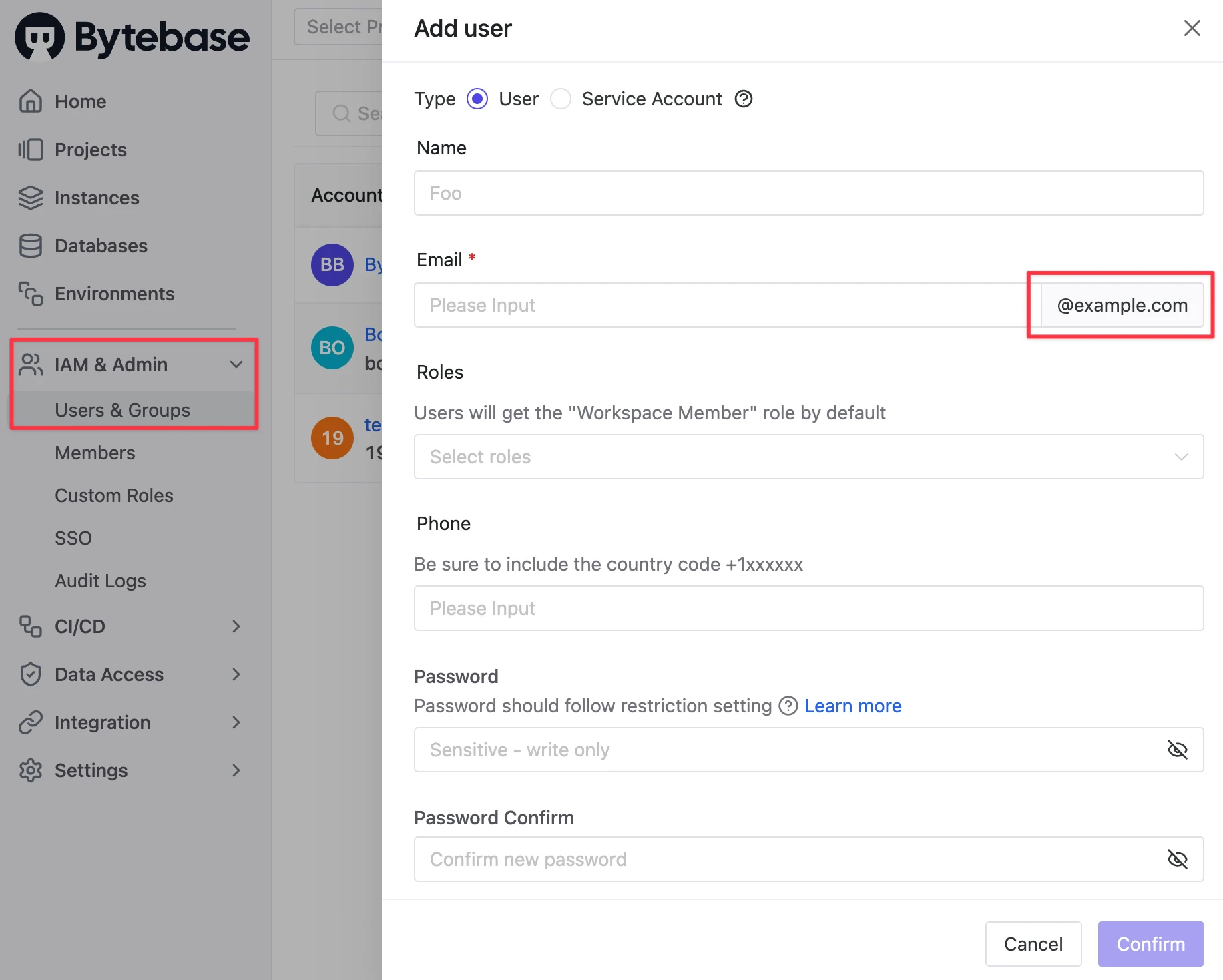This screenshot has width=1223, height=980.
Task: Show the Password Confirm field contents
Action: [x=1178, y=859]
